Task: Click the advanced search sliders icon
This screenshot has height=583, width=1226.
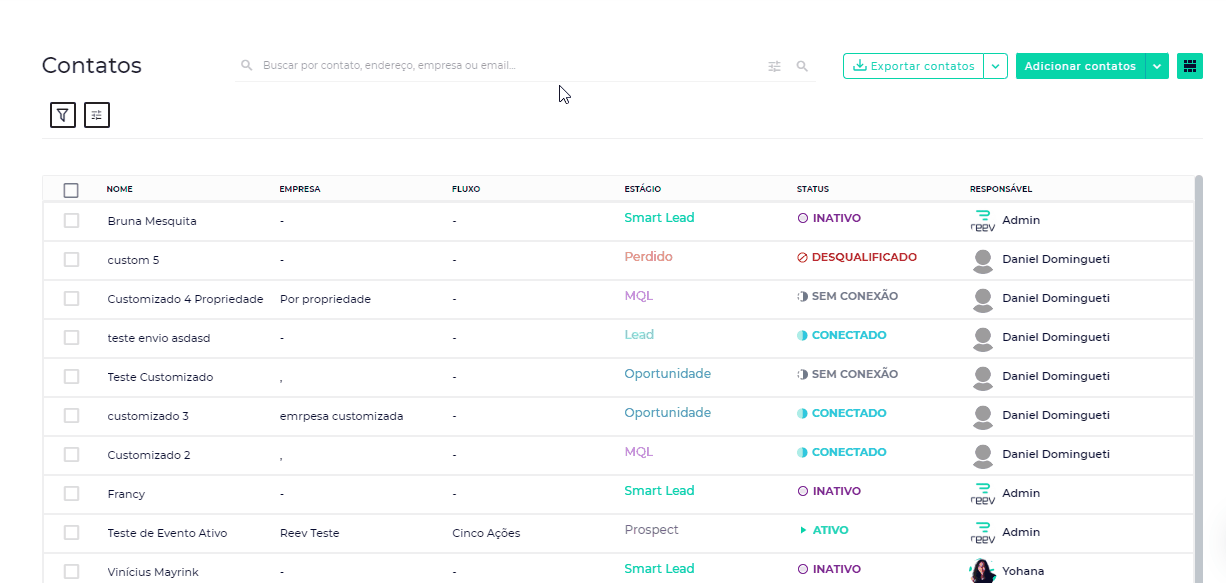Action: click(x=774, y=66)
